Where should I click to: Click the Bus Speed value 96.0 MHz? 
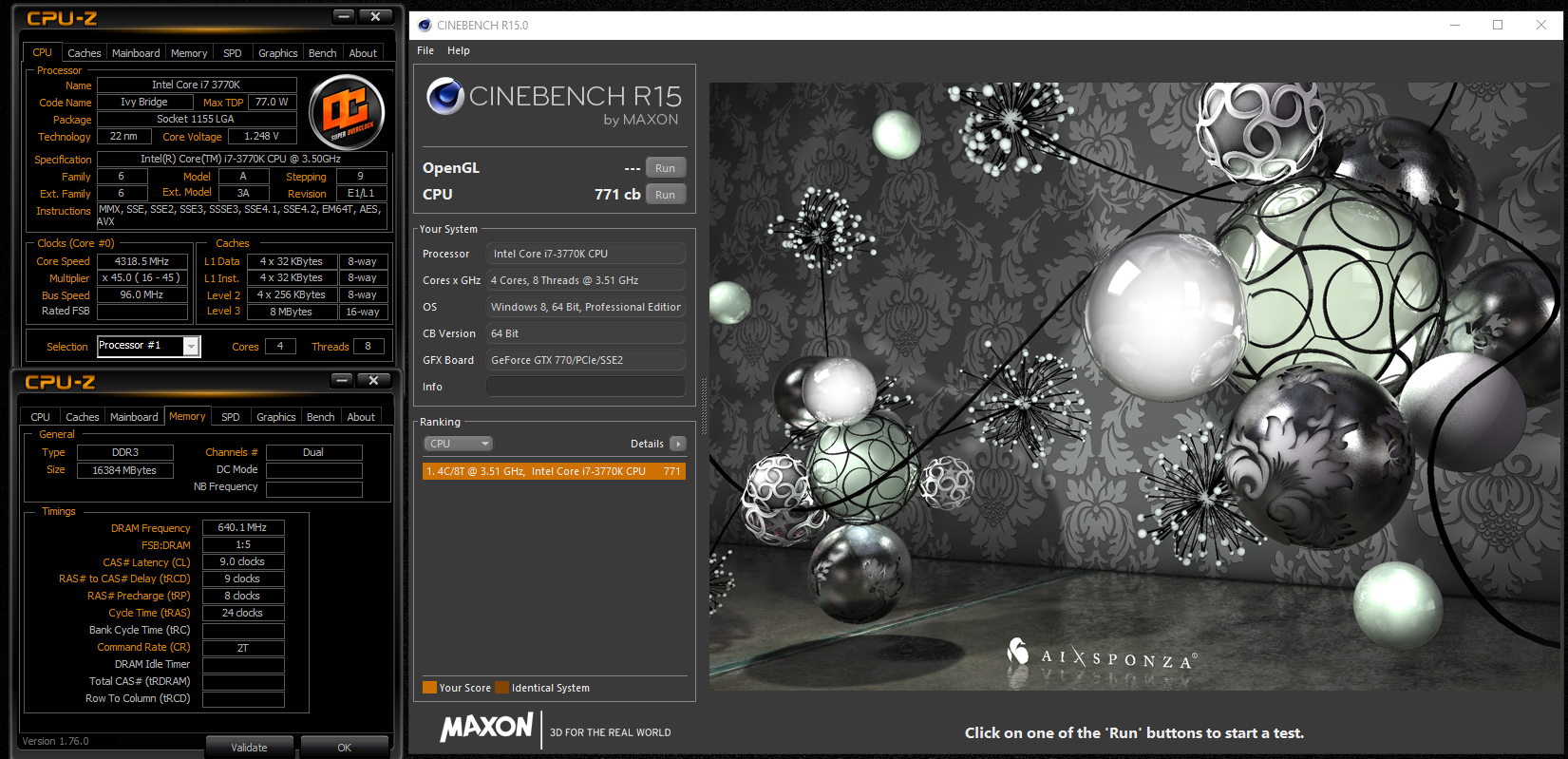(x=142, y=294)
